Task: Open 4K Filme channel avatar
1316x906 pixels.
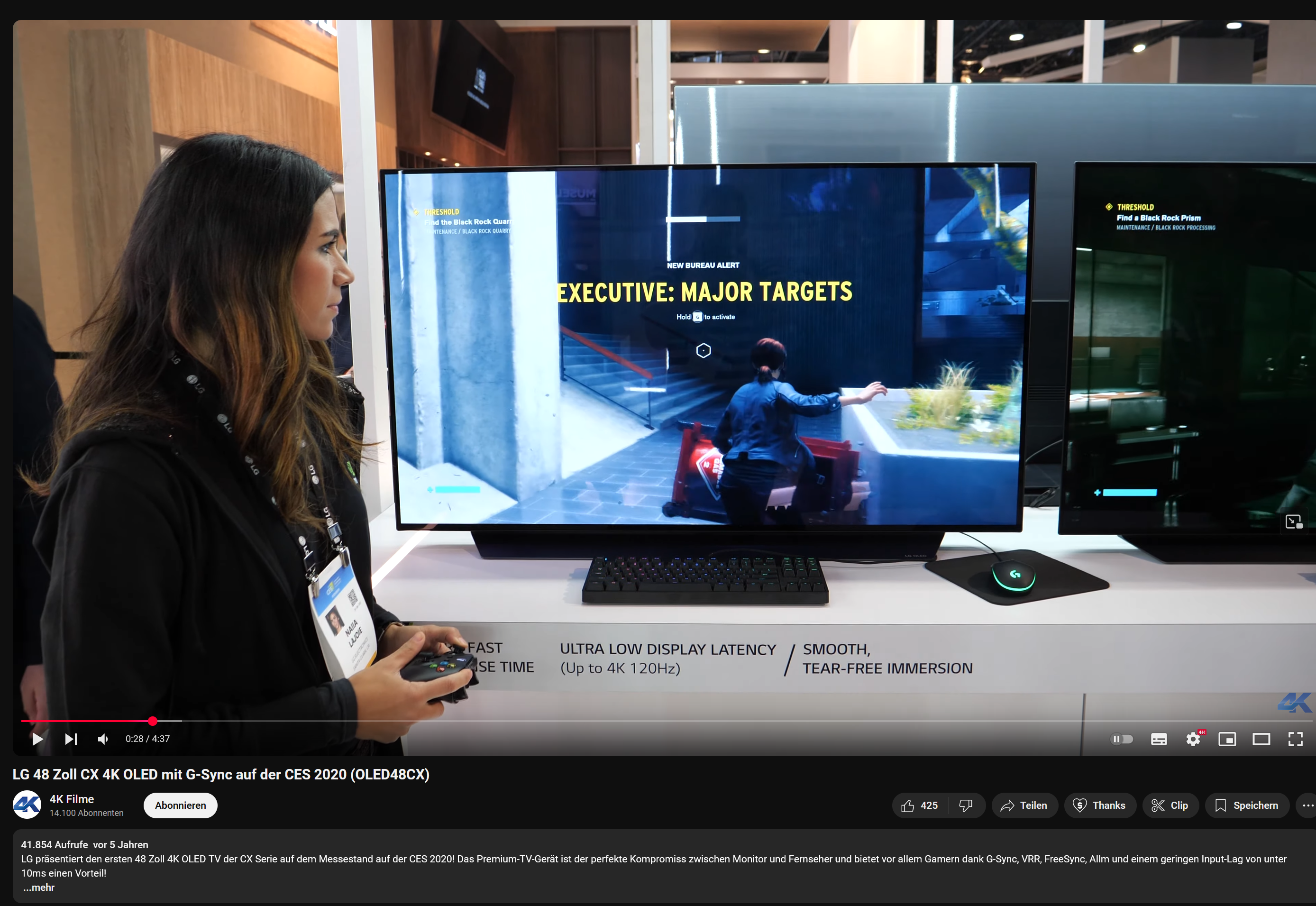Action: pyautogui.click(x=27, y=805)
